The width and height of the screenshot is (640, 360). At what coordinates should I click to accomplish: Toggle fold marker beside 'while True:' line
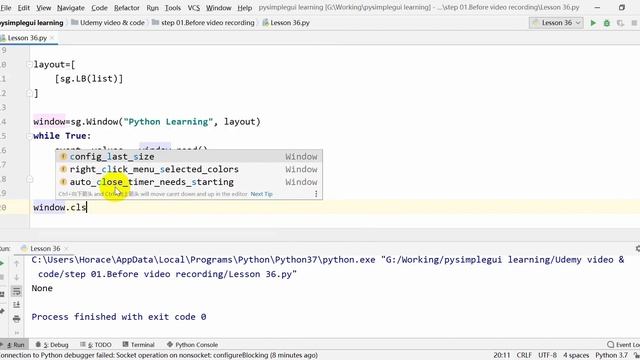(x=29, y=136)
